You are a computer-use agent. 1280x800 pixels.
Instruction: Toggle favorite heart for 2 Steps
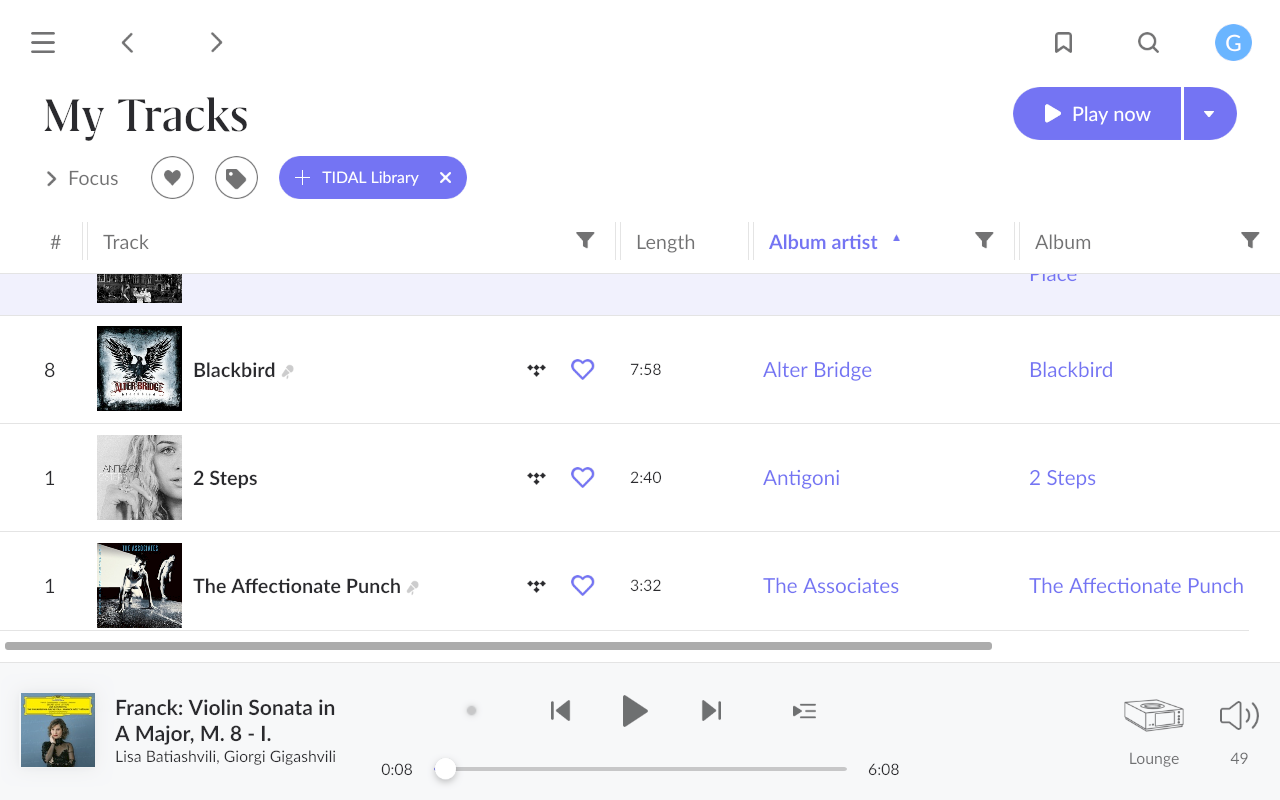point(582,478)
